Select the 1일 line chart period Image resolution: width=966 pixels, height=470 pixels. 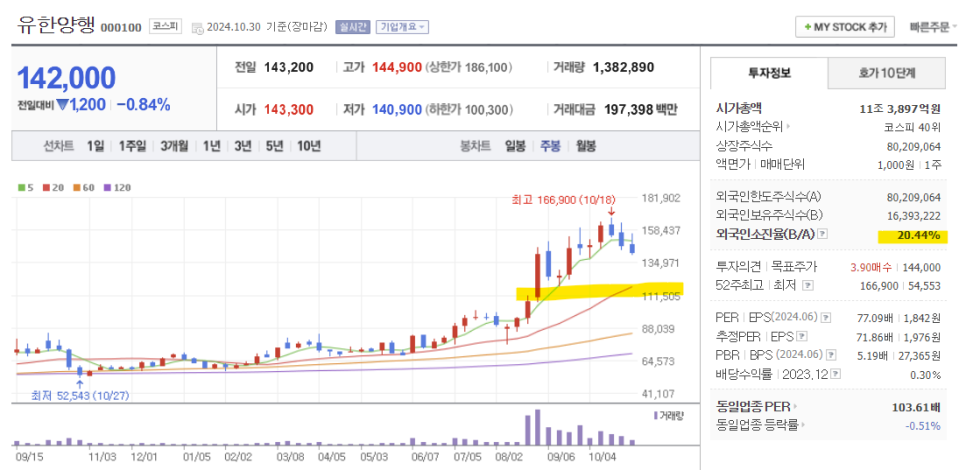click(x=95, y=146)
